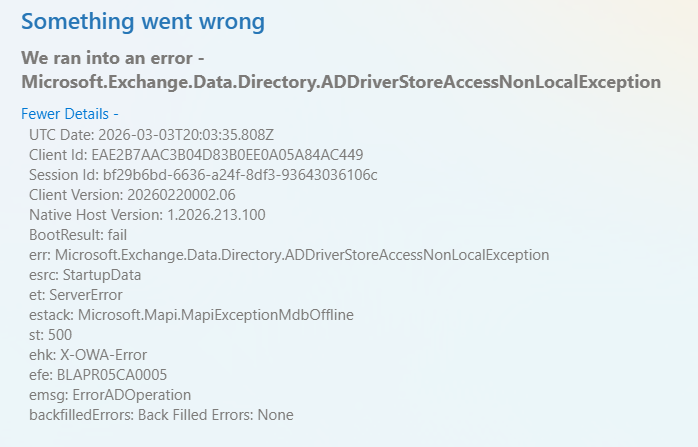Viewport: 698px width, 447px height.
Task: Click the "Something went wrong" heading
Action: coord(147,21)
